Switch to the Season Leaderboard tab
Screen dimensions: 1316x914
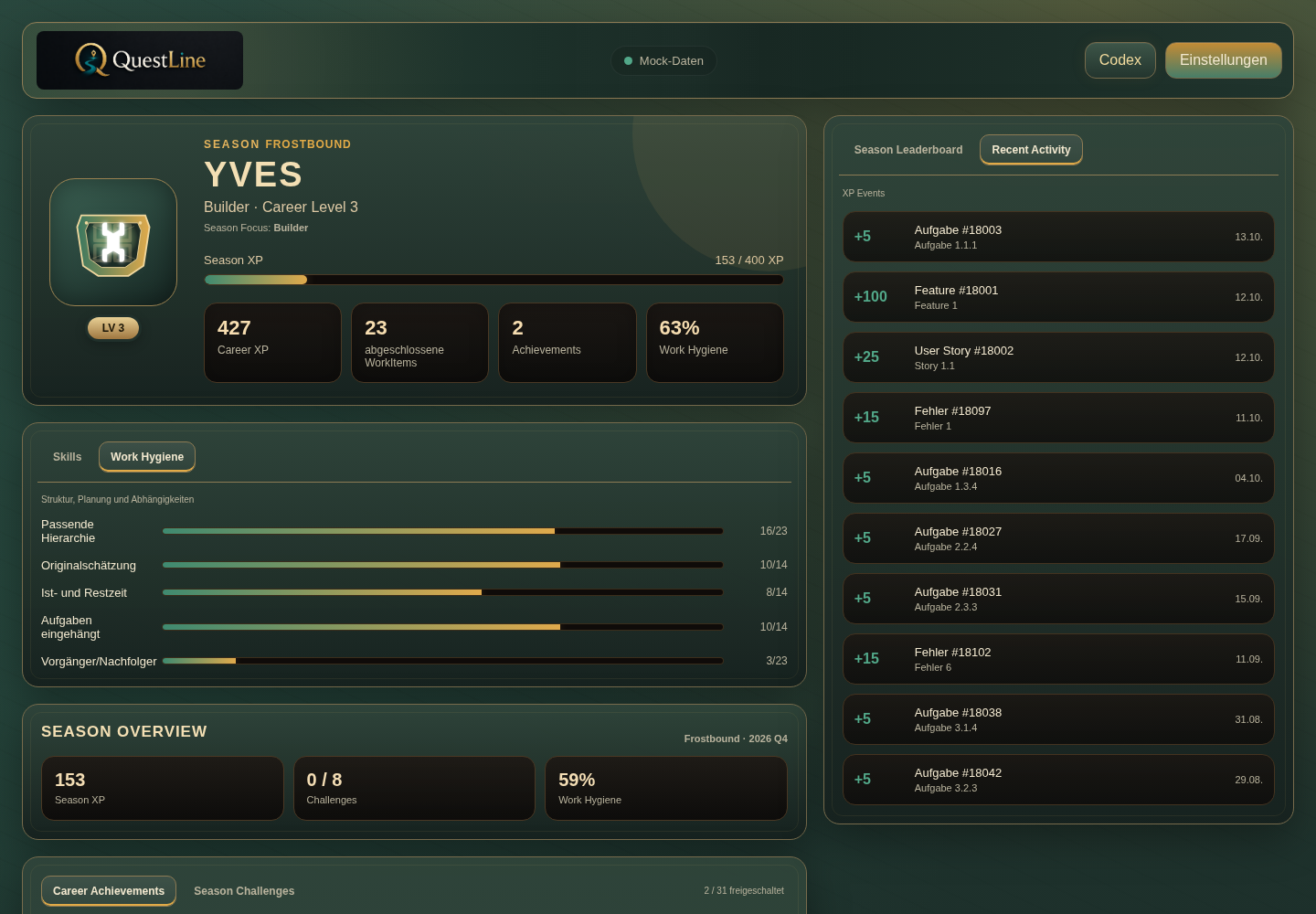[x=908, y=150]
